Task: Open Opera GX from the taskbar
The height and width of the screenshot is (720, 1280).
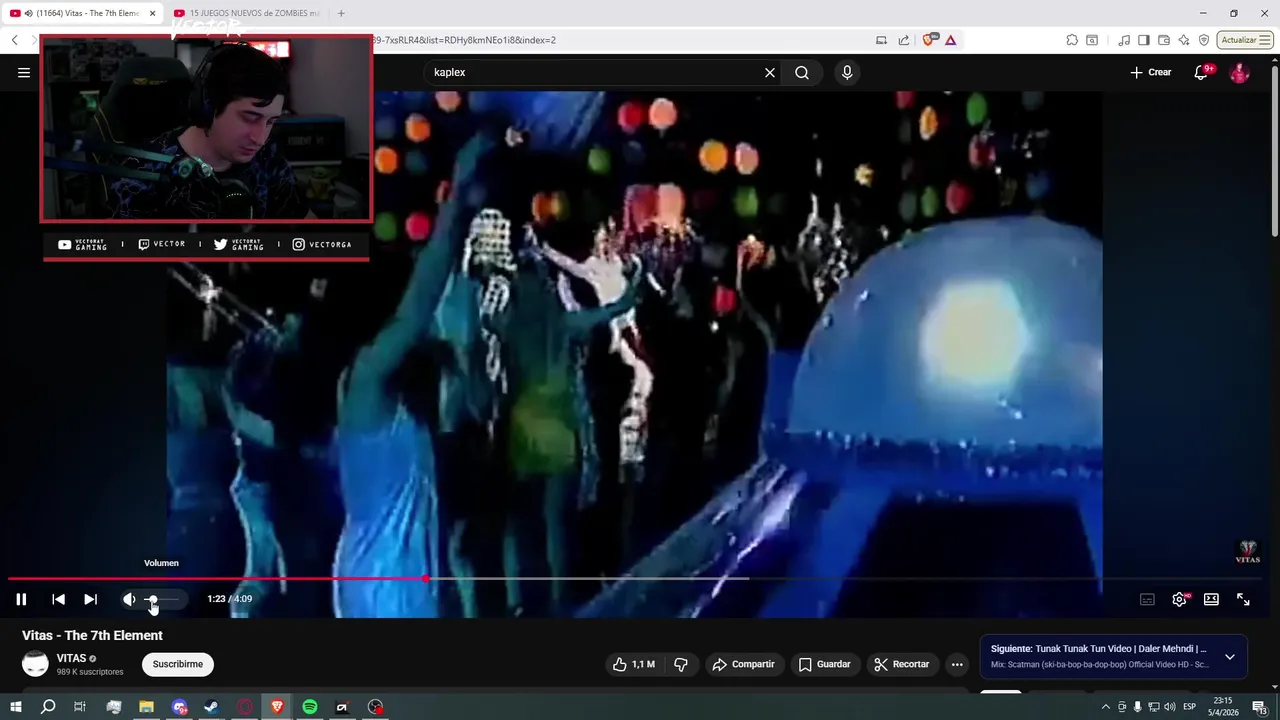Action: [245, 707]
